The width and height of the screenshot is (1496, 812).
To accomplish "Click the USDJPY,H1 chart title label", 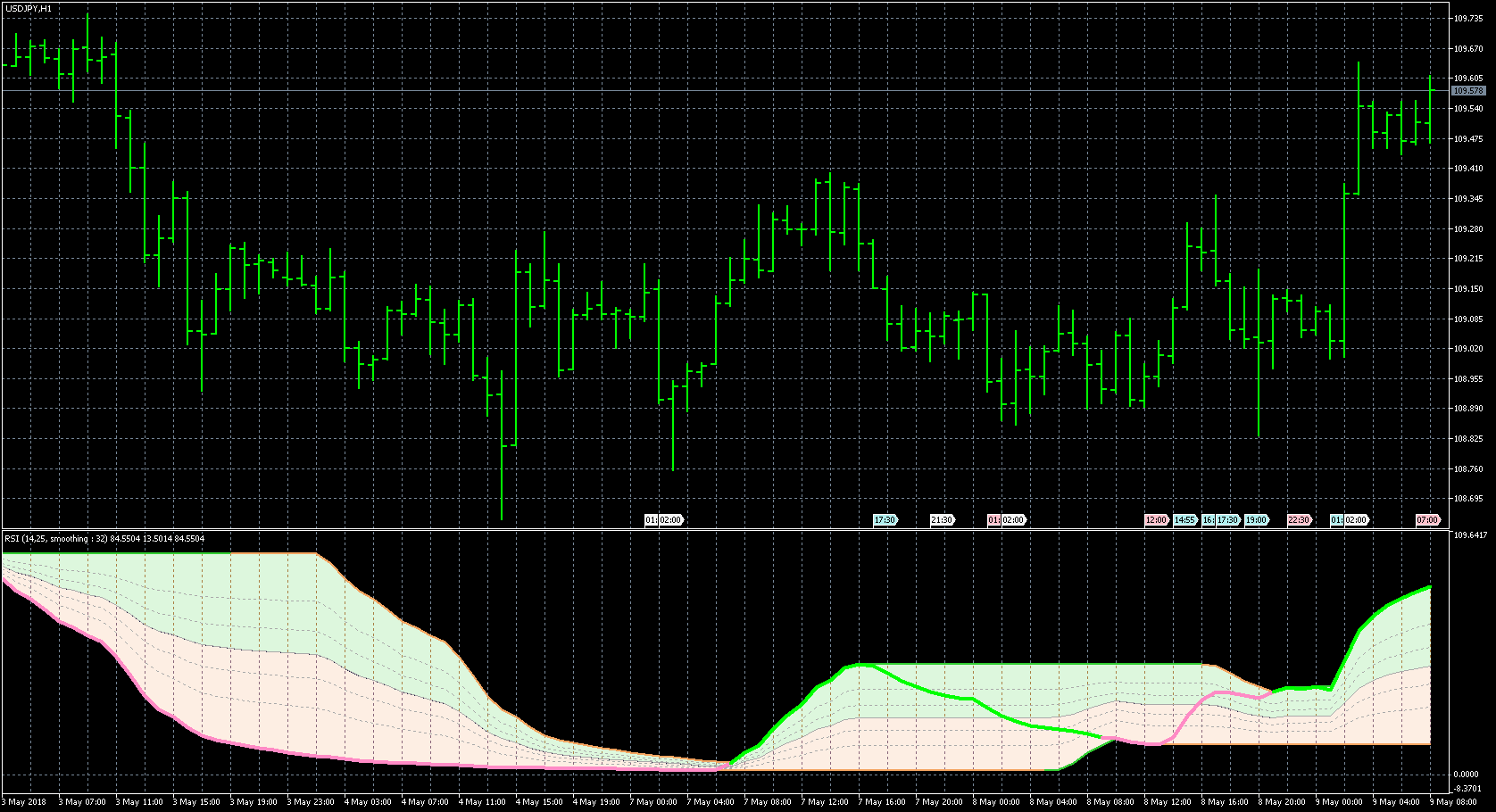I will tap(28, 8).
